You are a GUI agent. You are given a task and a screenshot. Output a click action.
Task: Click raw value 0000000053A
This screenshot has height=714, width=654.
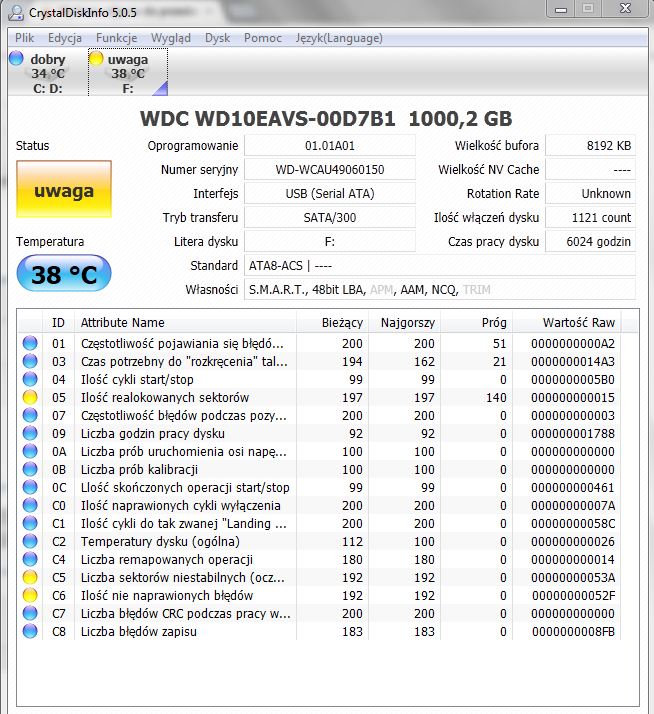[x=573, y=577]
